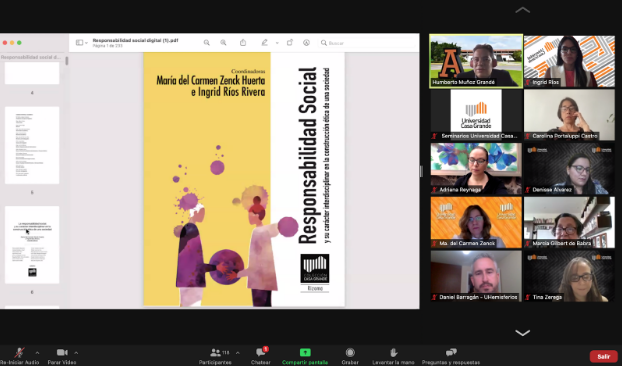The image size is (622, 366).
Task: Select Adriana Reynaga video tile
Action: [x=476, y=169]
